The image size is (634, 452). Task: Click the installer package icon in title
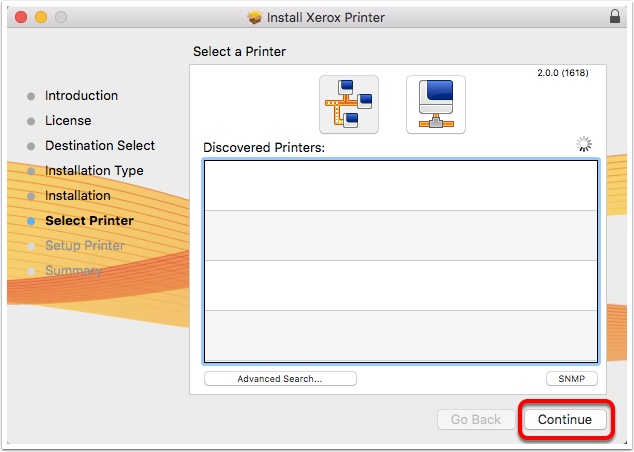tap(255, 17)
